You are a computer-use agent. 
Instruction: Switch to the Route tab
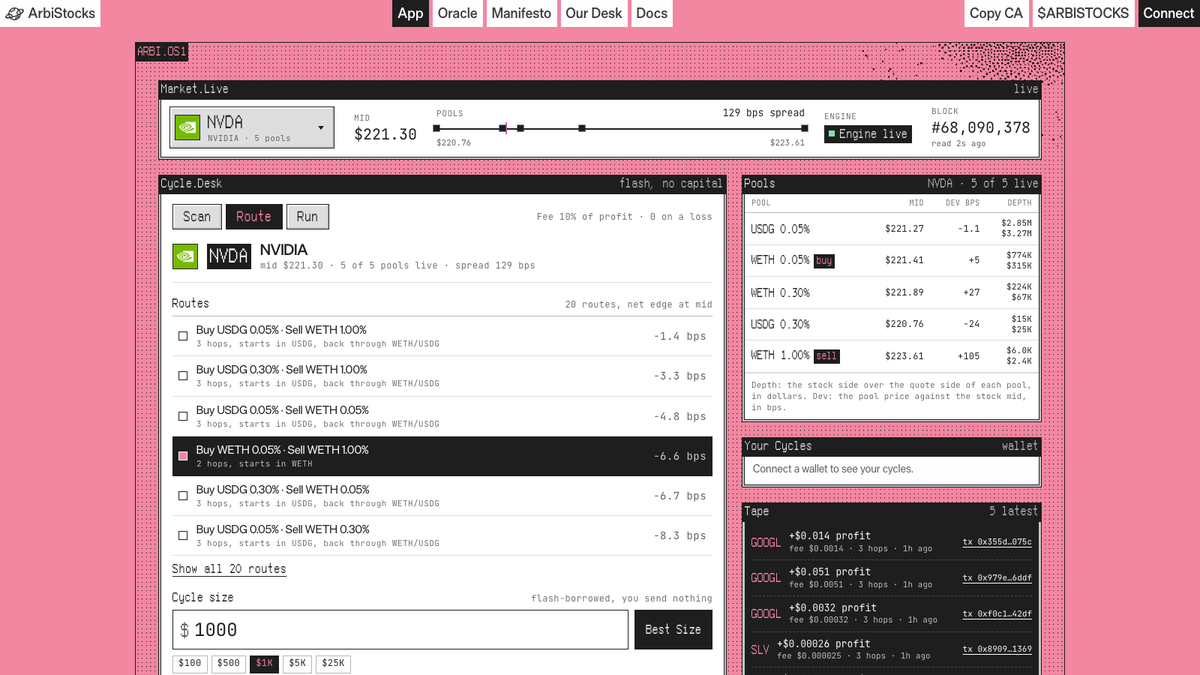coord(254,216)
